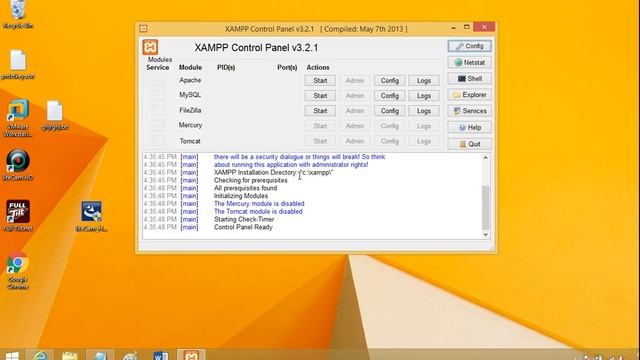Open Microsoft Word from the taskbar
Viewport: 640px width, 360px height.
click(x=160, y=356)
